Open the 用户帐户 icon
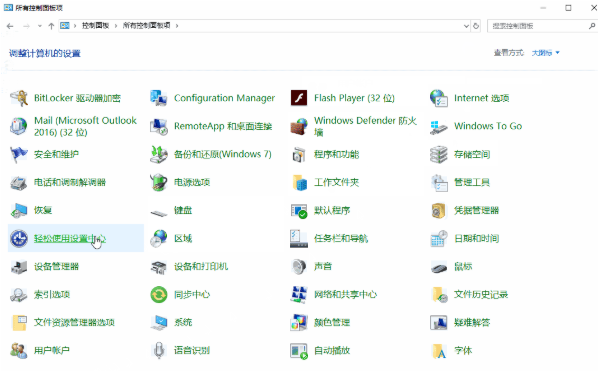 [19, 351]
